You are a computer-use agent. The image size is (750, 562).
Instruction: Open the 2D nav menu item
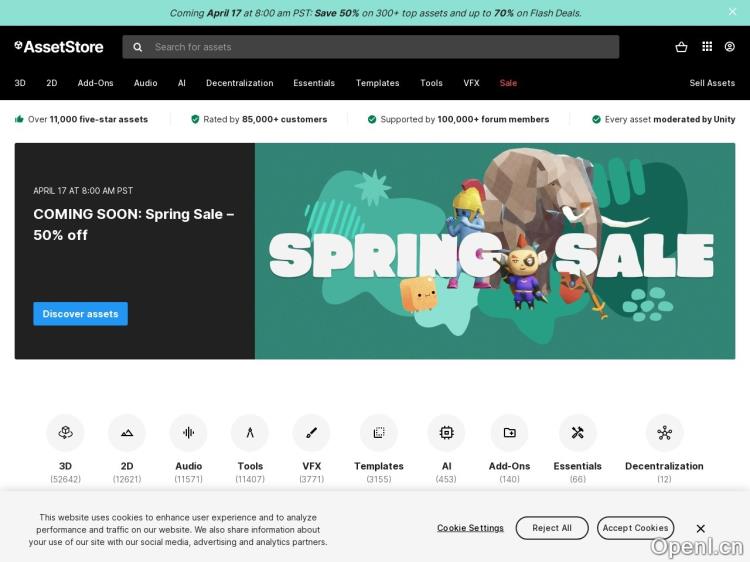52,83
